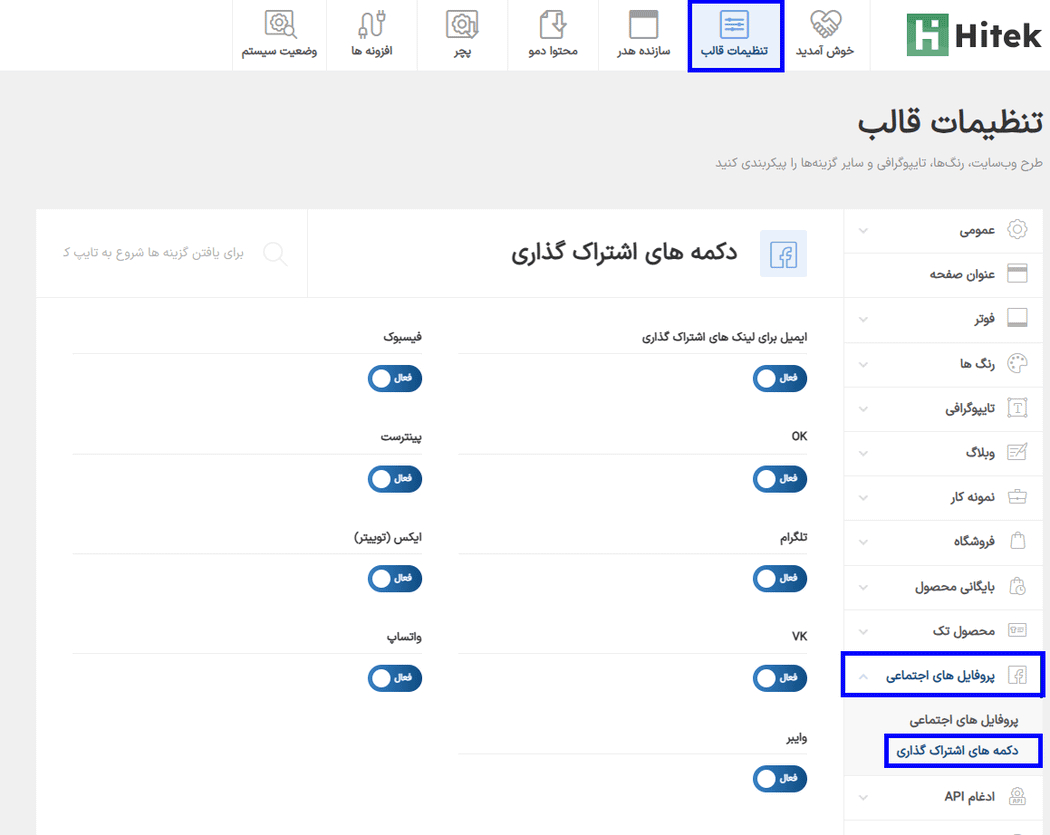Open the افزونه ها tab
This screenshot has width=1050, height=835.
(x=372, y=35)
